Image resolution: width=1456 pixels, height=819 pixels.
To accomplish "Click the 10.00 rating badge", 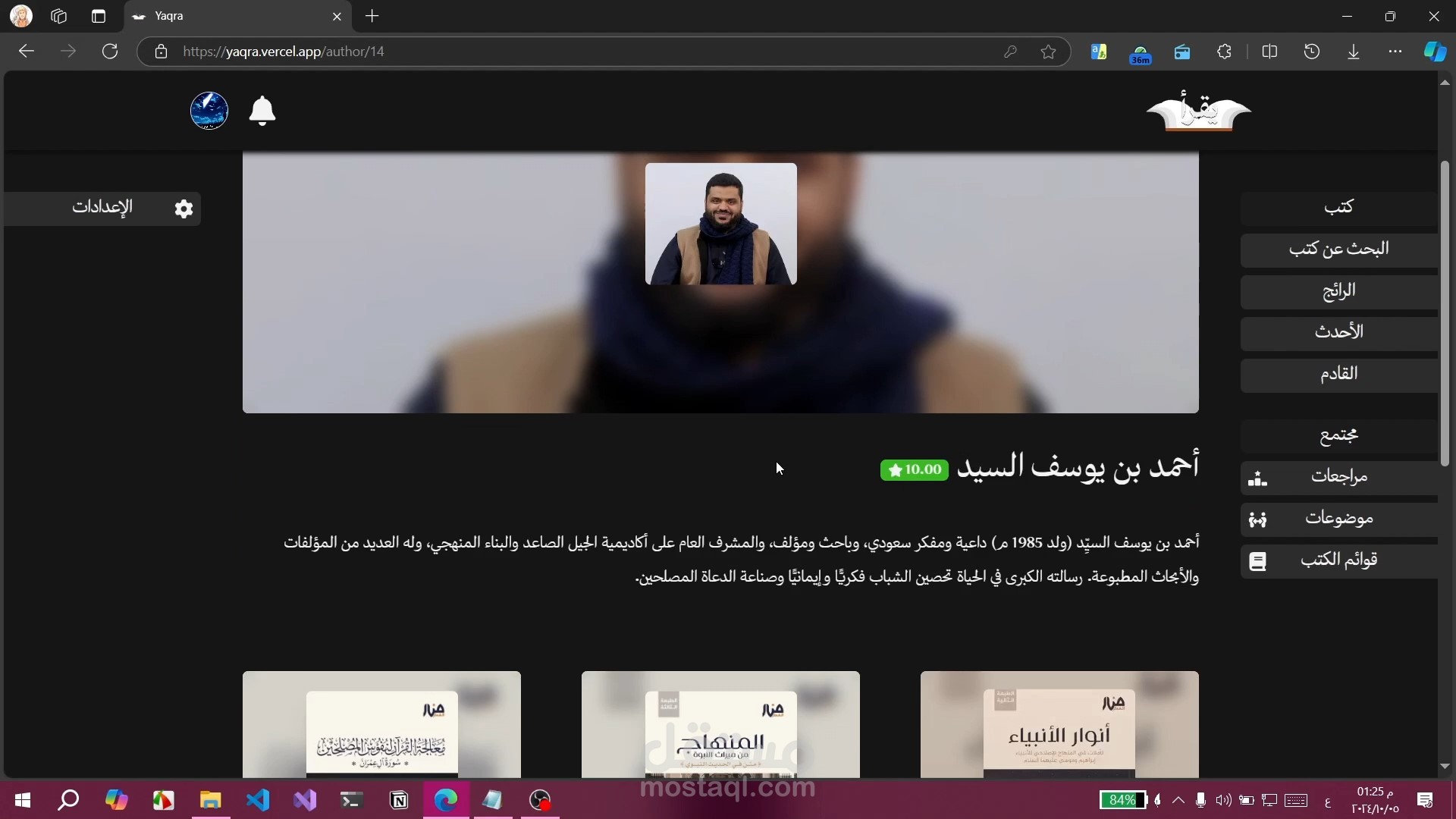I will [915, 470].
